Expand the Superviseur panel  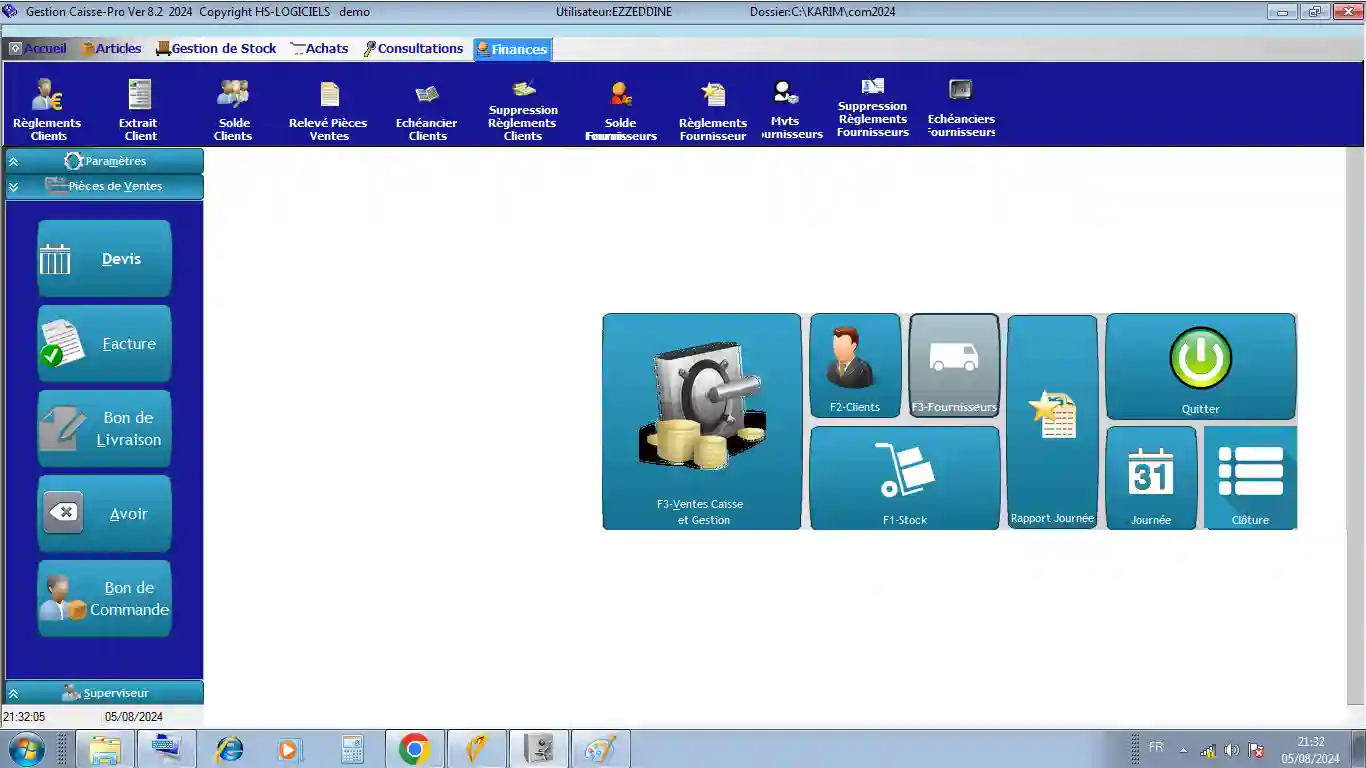[105, 693]
